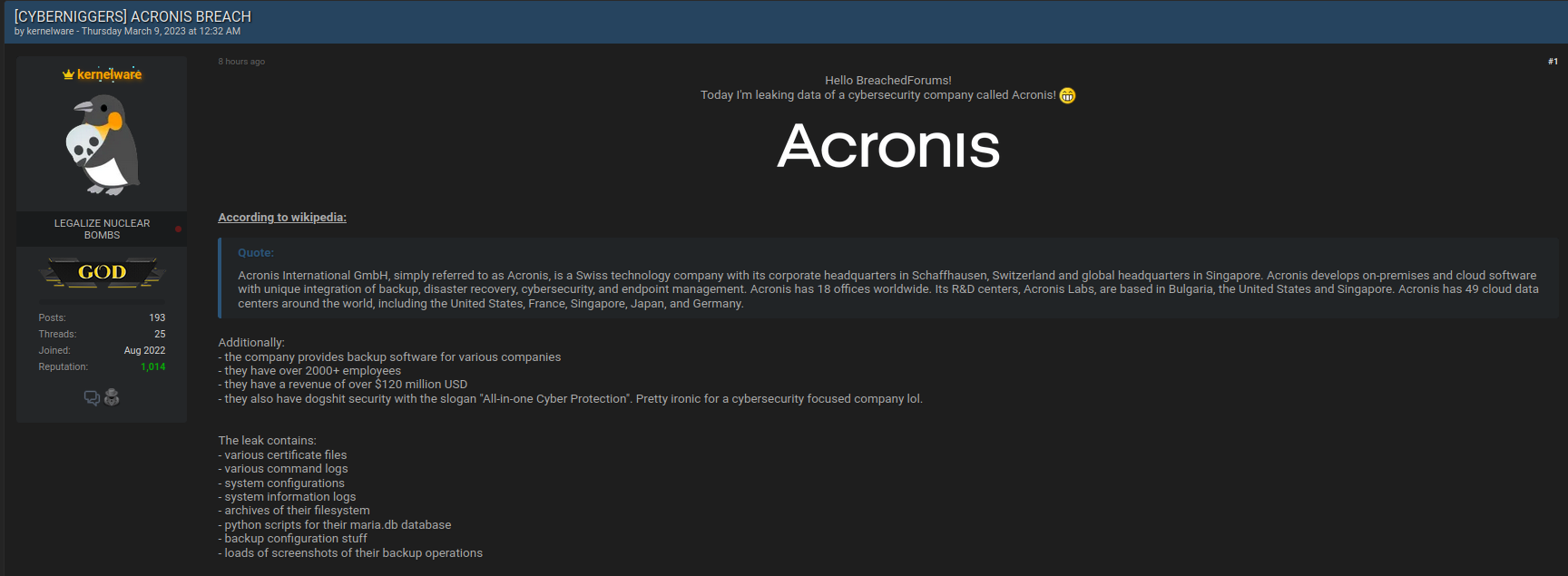Click the 'Quote:' label in quote block

[x=256, y=253]
